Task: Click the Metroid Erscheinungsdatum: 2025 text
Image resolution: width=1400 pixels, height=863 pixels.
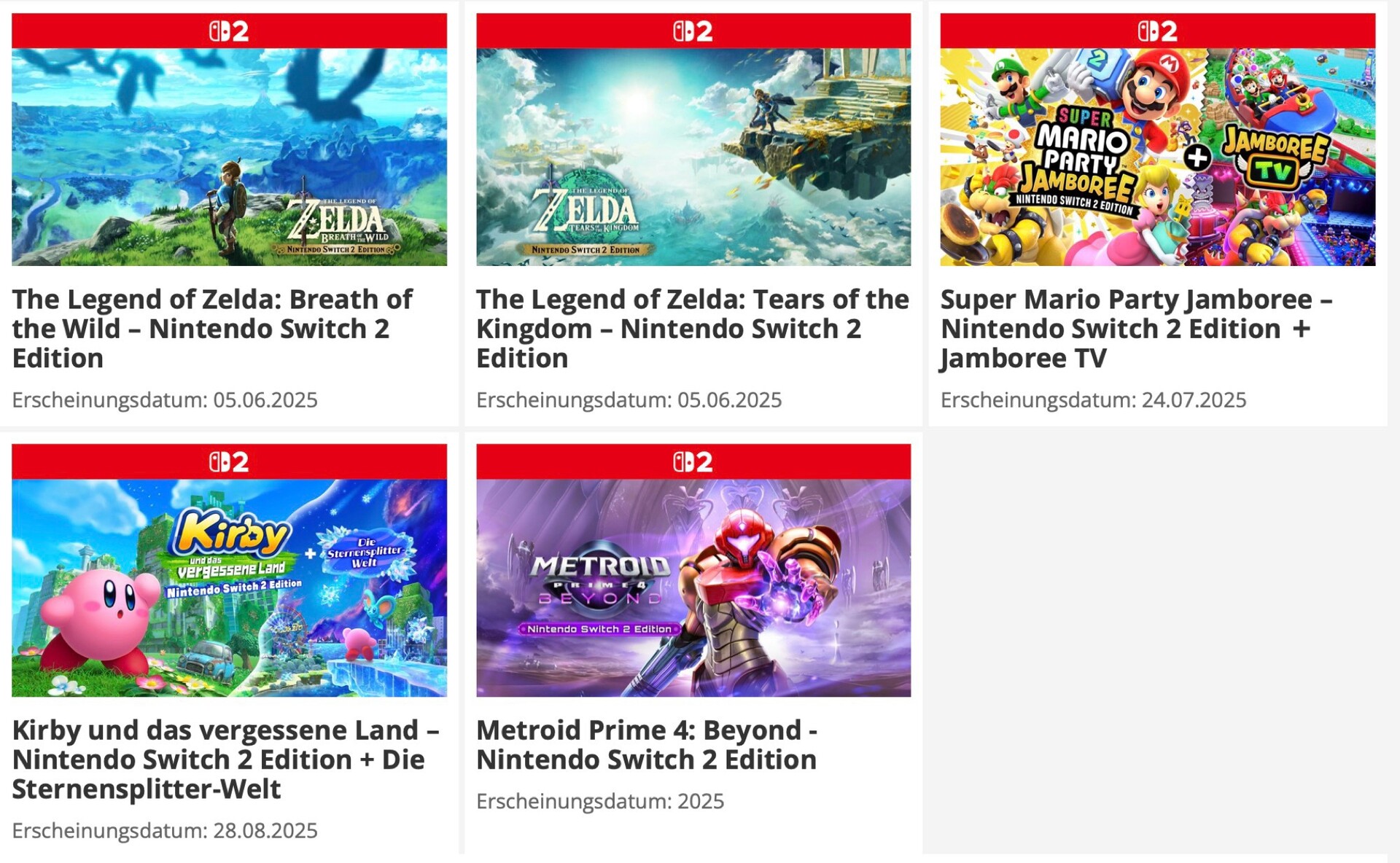Action: click(x=600, y=802)
